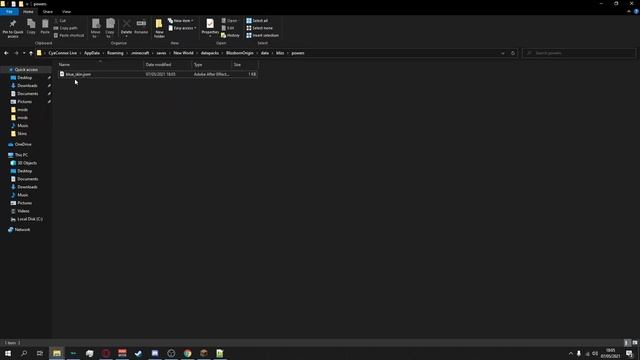Open the Windows Start menu
This screenshot has width=640, height=360.
pos(8,353)
